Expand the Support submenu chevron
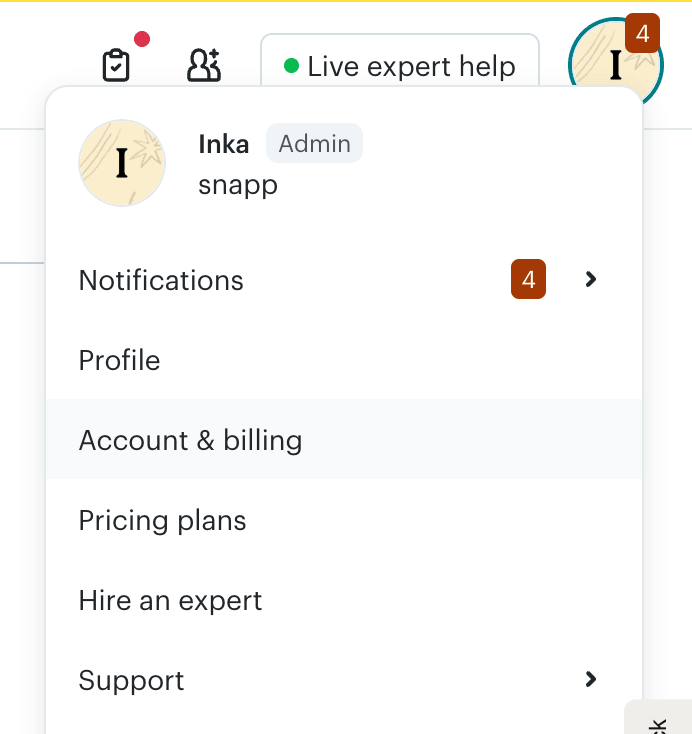Screen dimensions: 692x734 (x=591, y=679)
